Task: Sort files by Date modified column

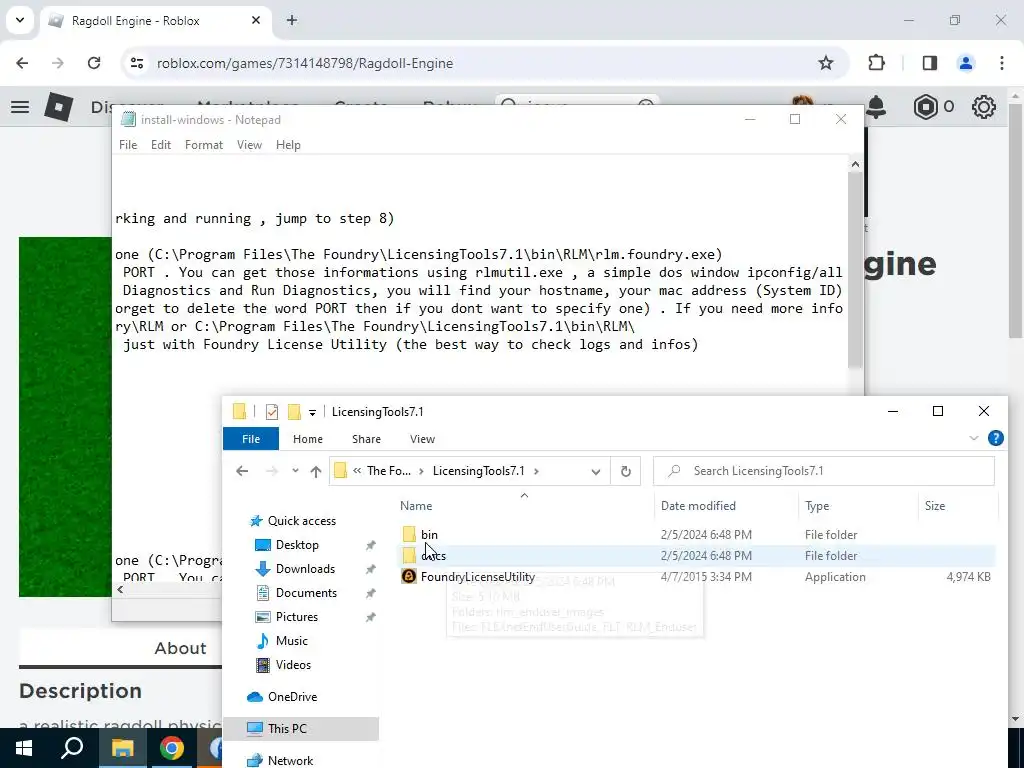Action: click(697, 506)
